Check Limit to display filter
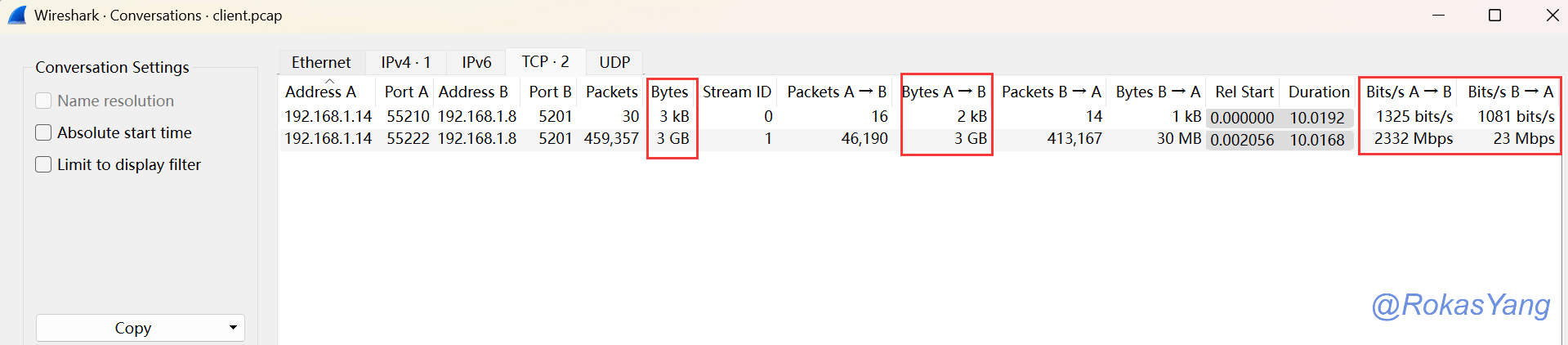1568x345 pixels. (44, 164)
